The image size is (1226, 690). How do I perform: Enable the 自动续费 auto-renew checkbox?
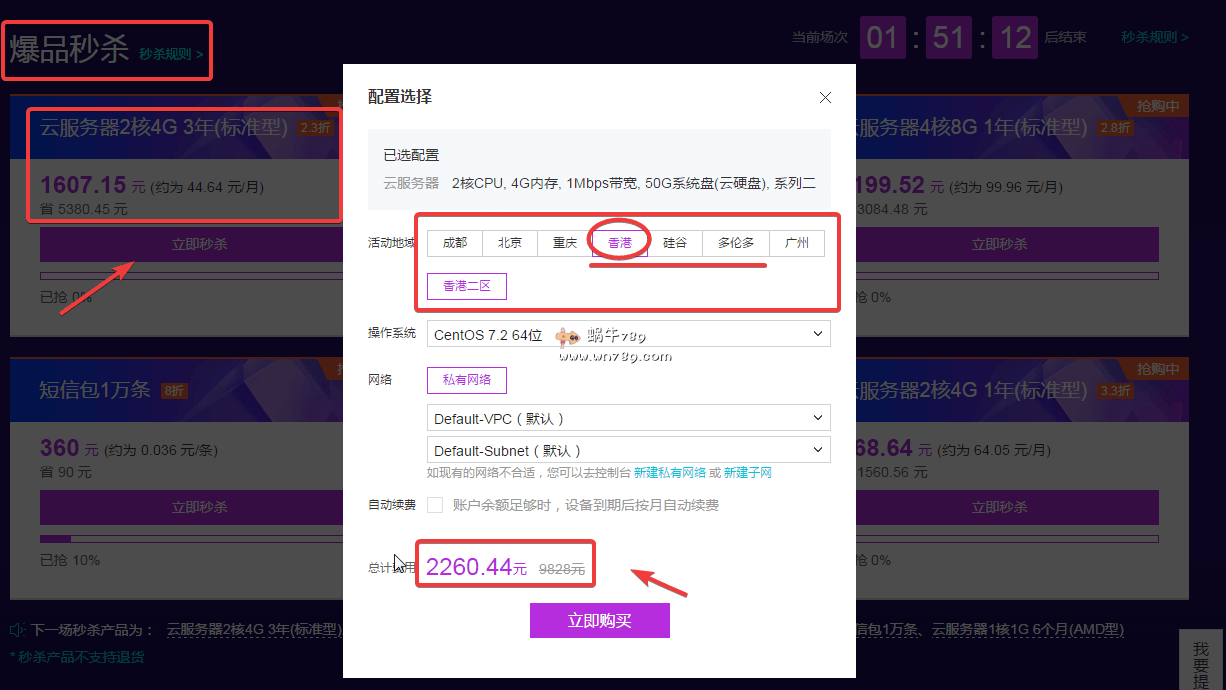pyautogui.click(x=435, y=505)
